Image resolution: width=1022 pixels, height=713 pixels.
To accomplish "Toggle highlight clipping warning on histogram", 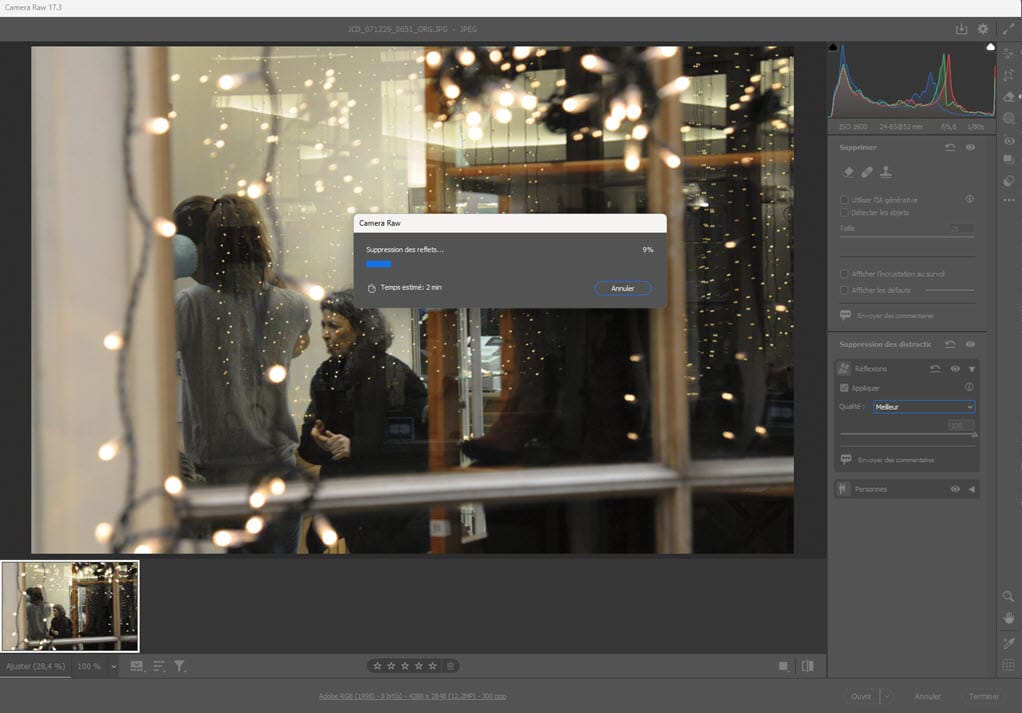I will click(x=991, y=47).
